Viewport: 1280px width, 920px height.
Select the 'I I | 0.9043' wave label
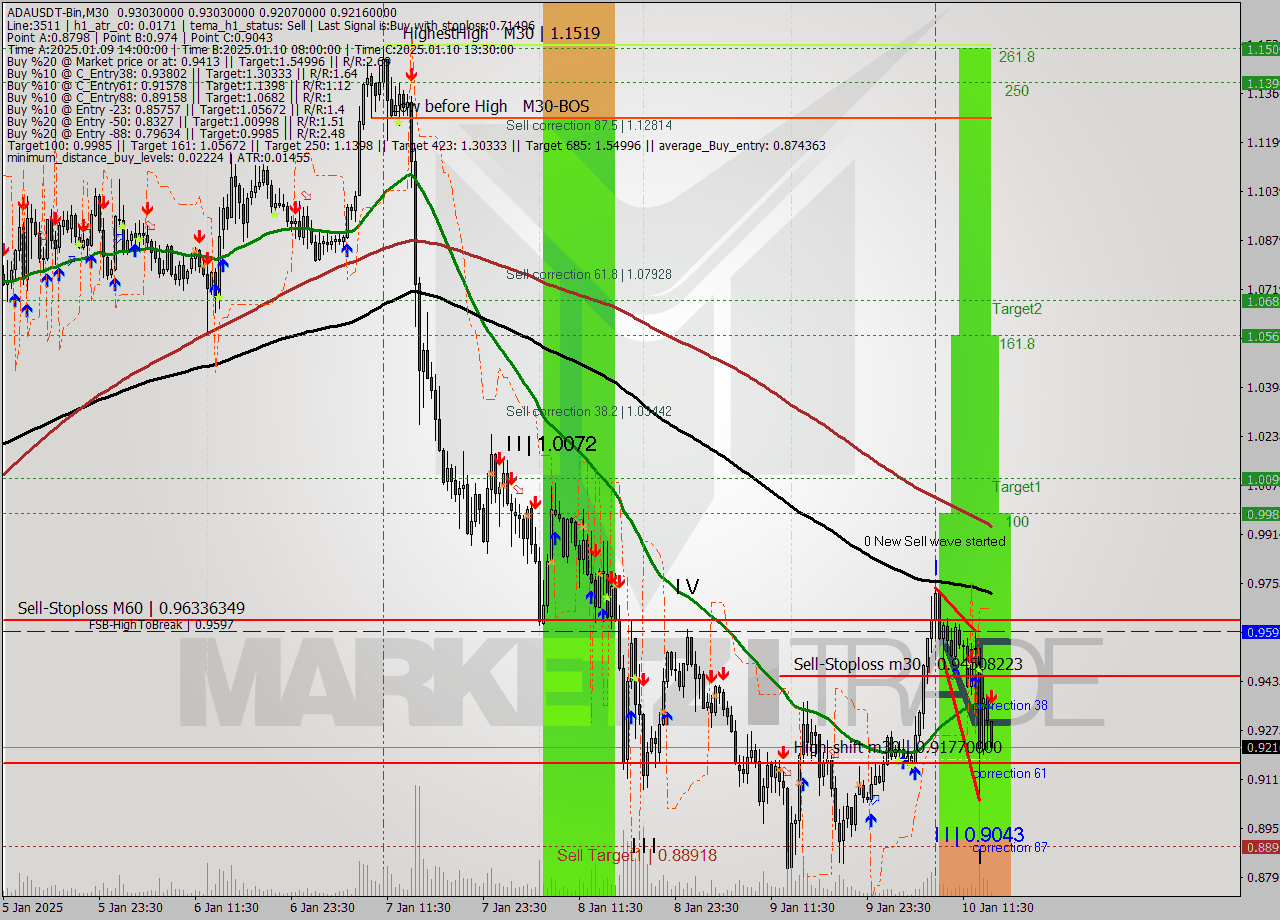[x=980, y=834]
